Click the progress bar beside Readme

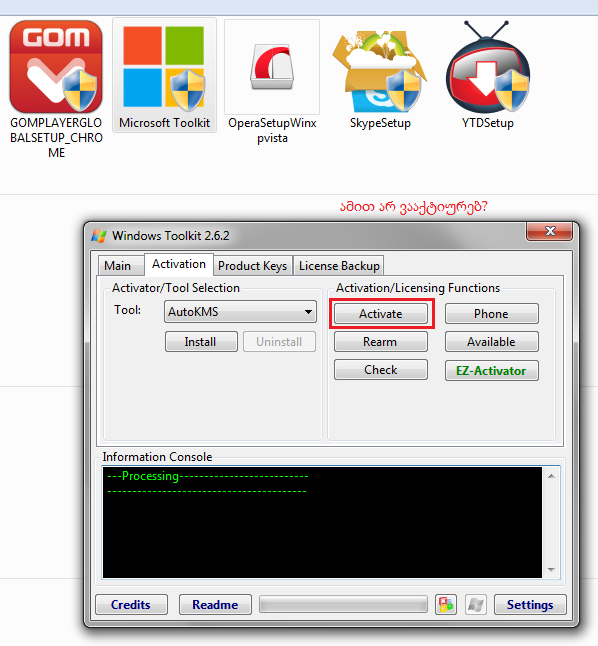[x=343, y=605]
